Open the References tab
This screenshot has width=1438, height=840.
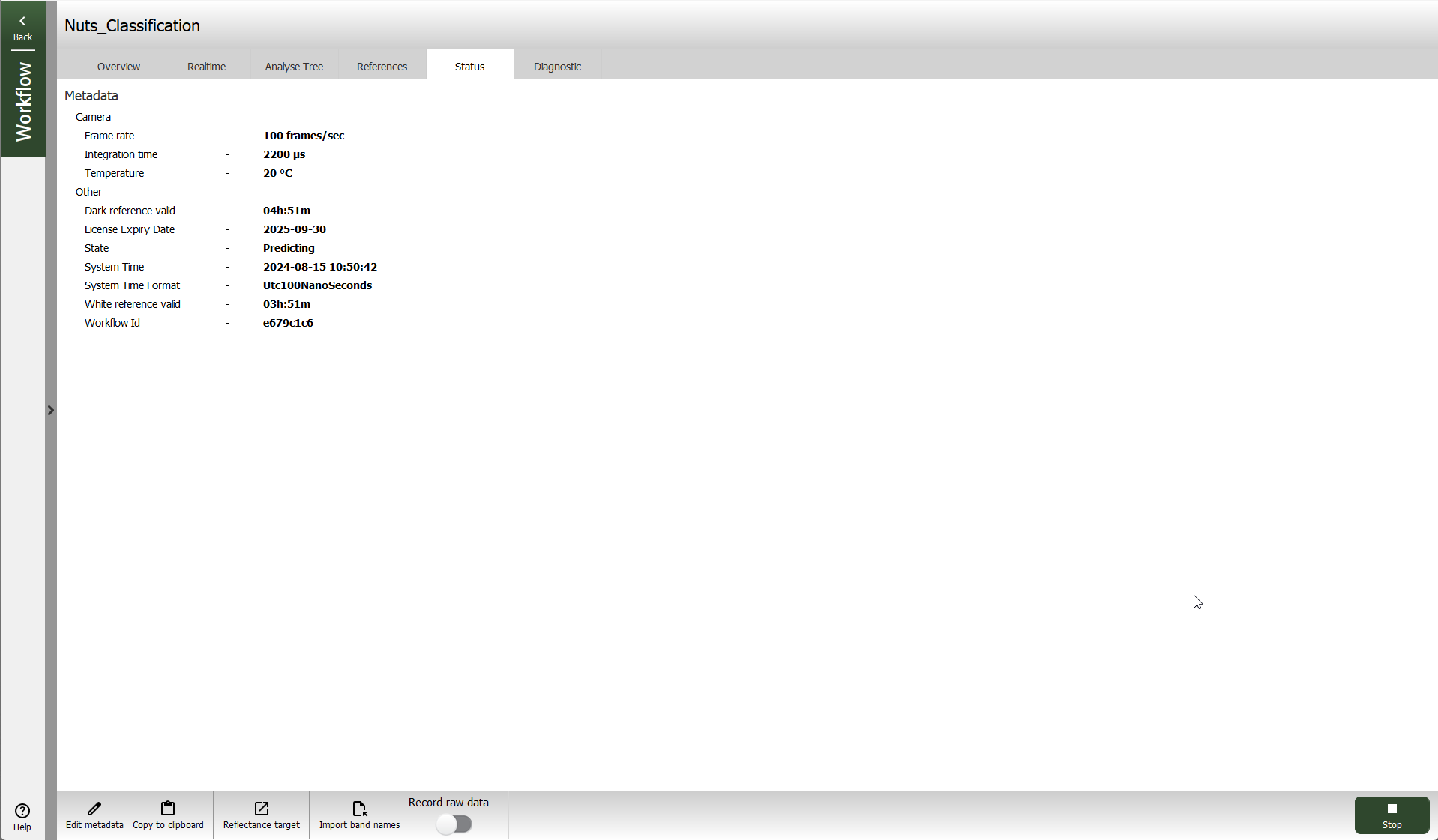click(382, 67)
